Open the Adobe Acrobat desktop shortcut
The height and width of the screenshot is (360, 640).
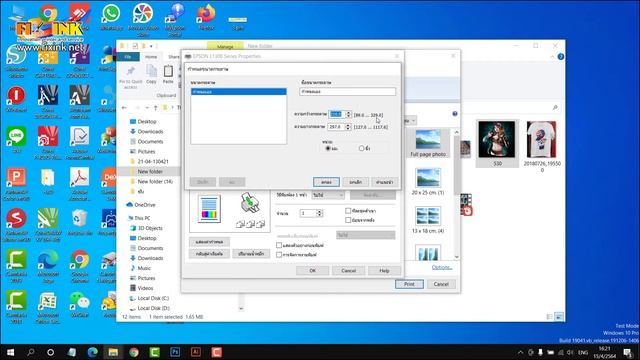coord(80,182)
